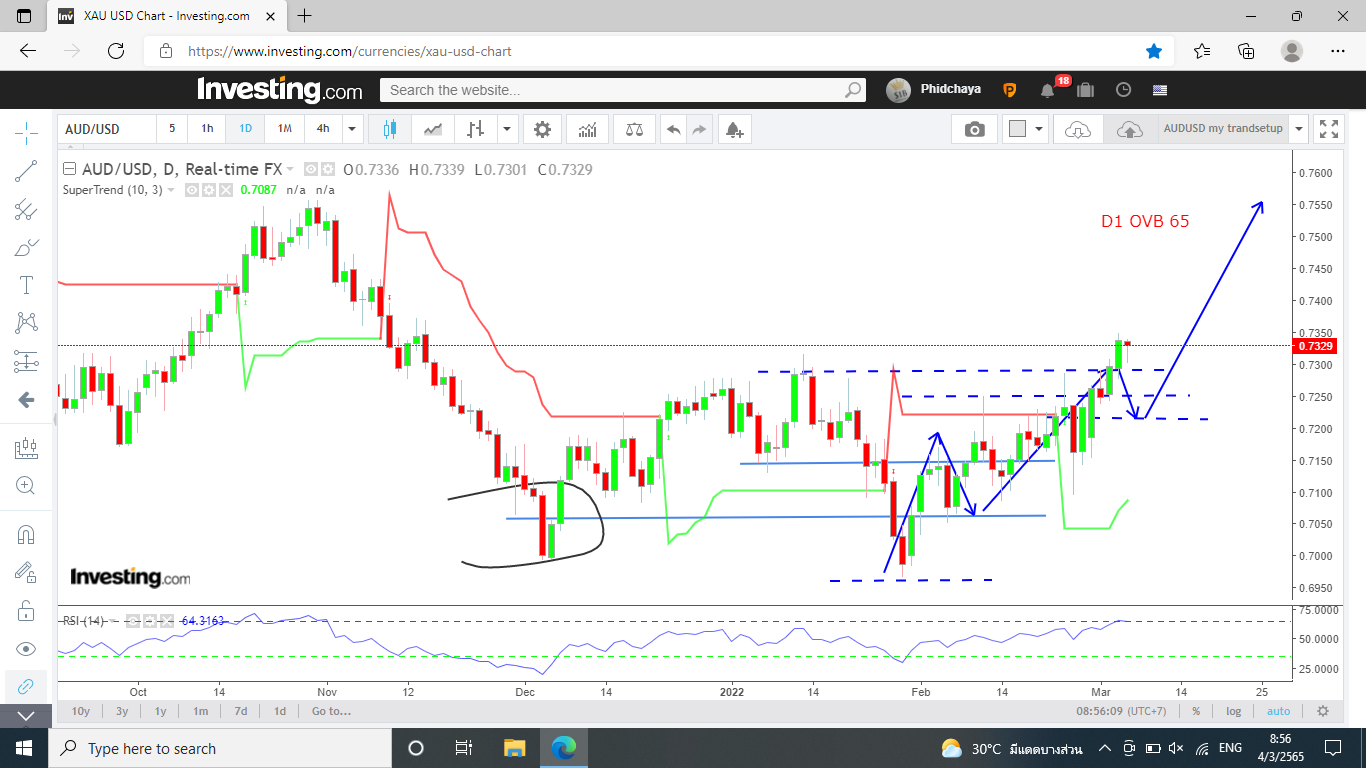Load a saved chart layout
Screen dimensions: 1366x768
1078,129
